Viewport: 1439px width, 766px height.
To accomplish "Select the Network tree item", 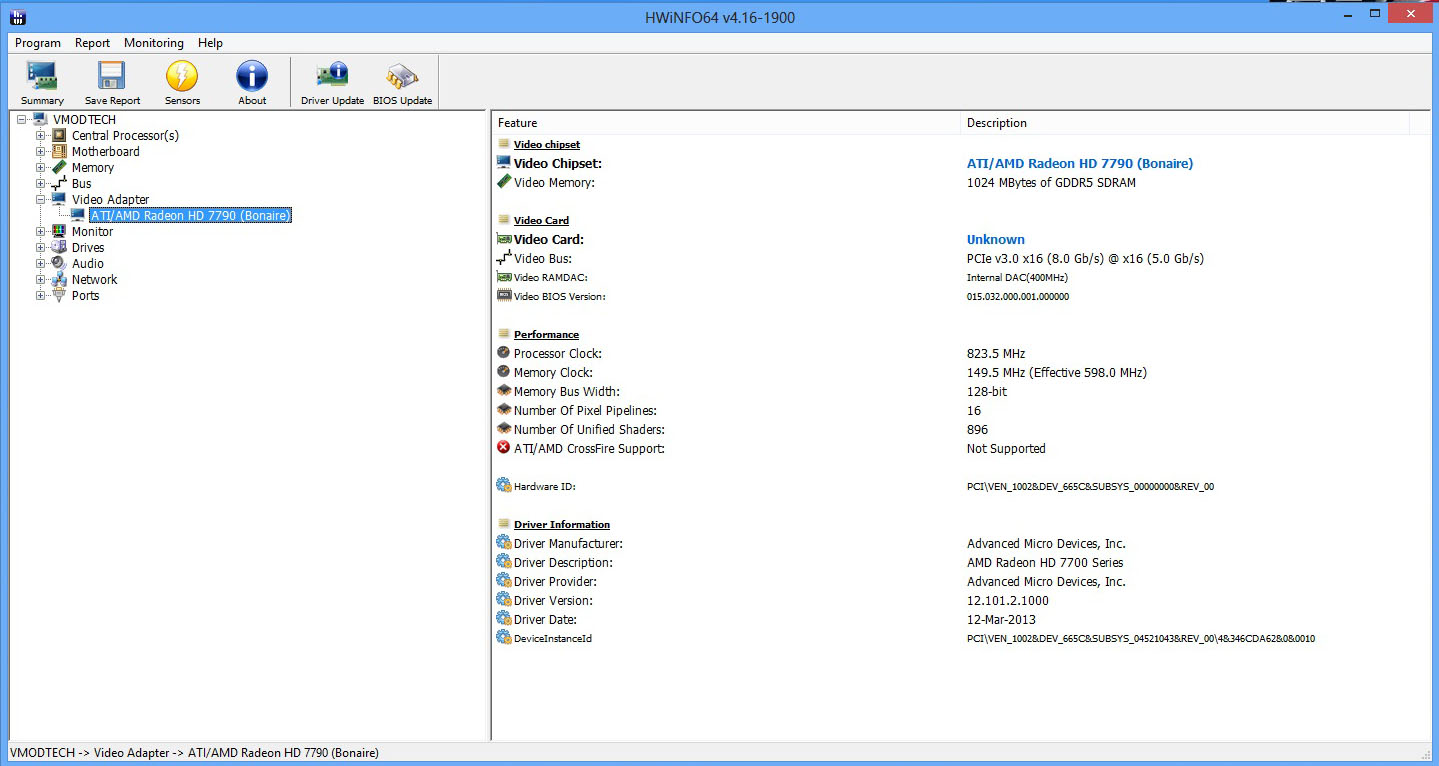I will click(95, 280).
